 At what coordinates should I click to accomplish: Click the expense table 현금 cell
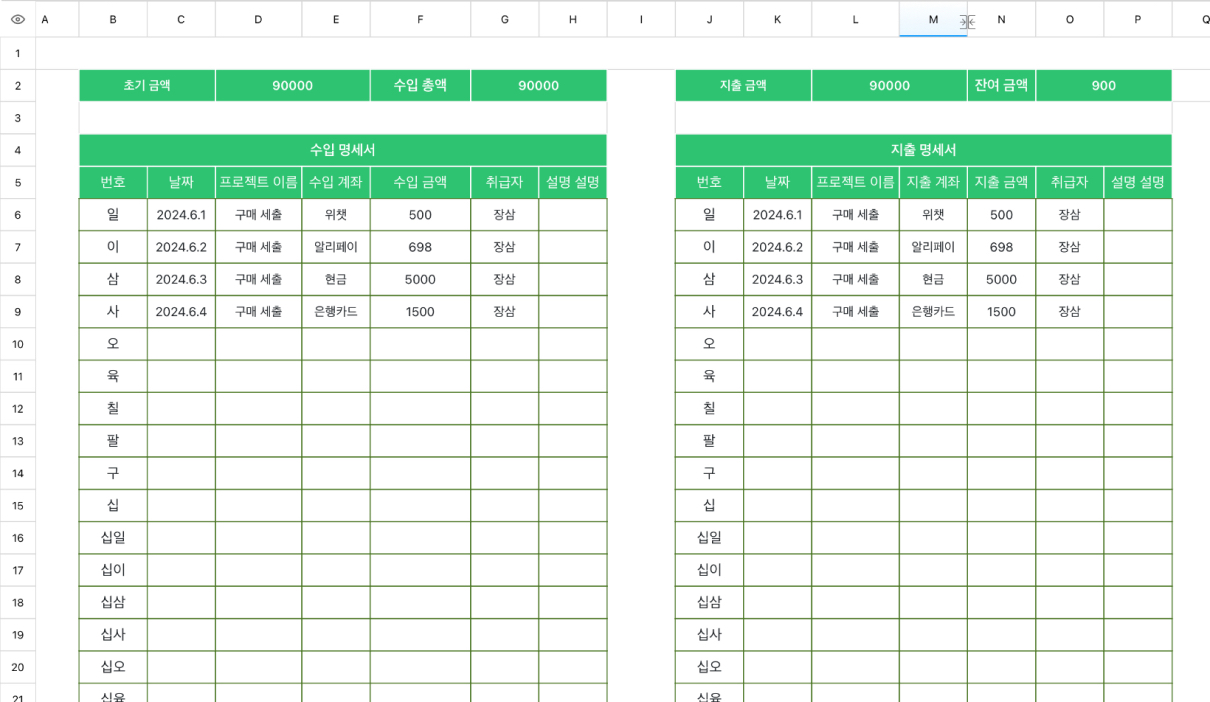coord(933,280)
